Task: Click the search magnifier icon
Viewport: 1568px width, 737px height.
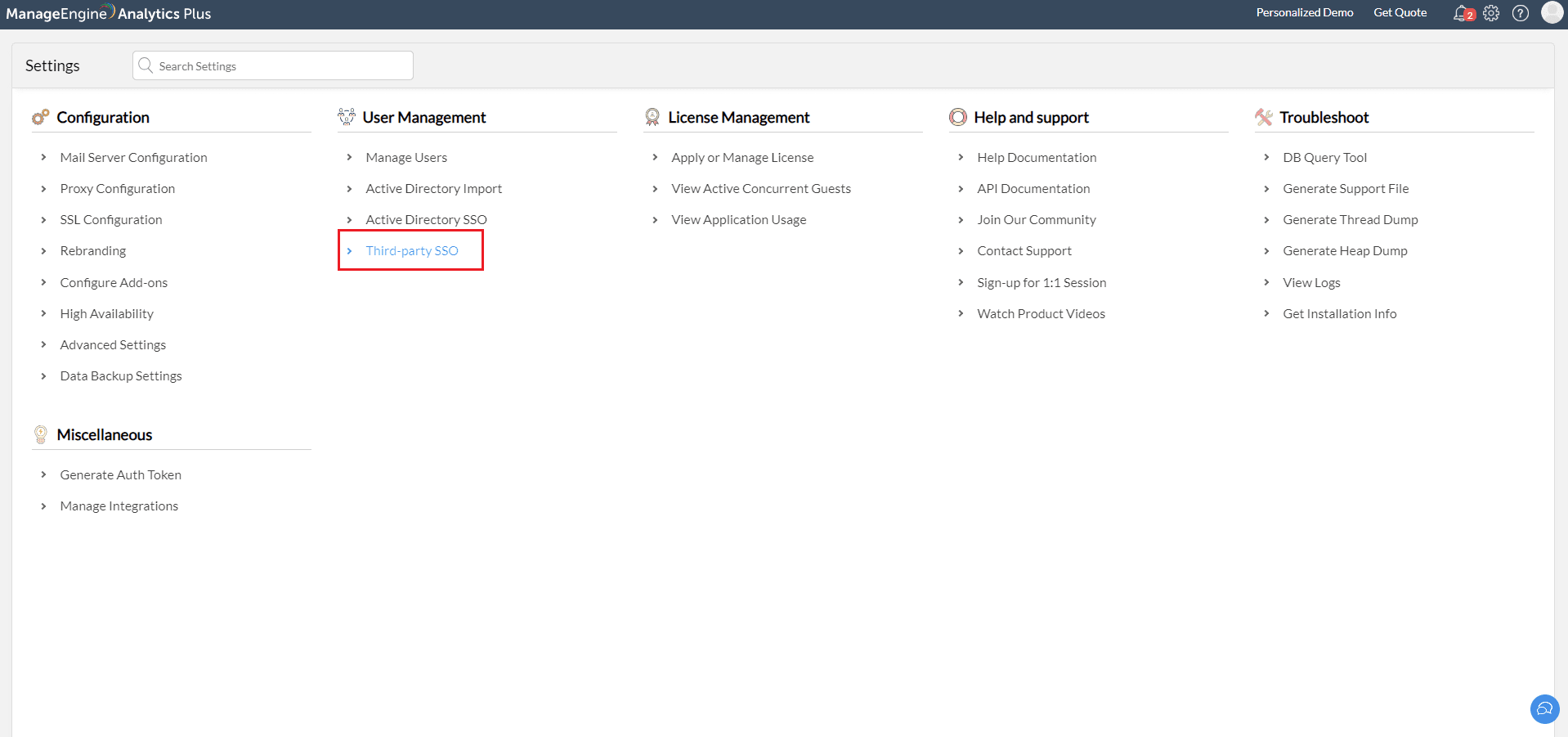Action: click(146, 65)
